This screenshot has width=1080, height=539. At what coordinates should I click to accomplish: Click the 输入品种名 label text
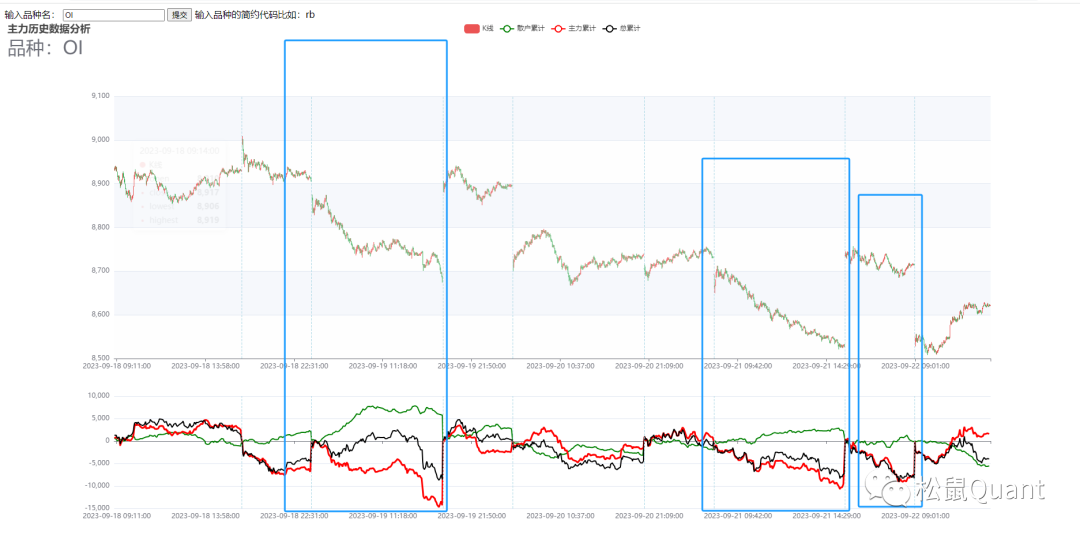tap(30, 15)
